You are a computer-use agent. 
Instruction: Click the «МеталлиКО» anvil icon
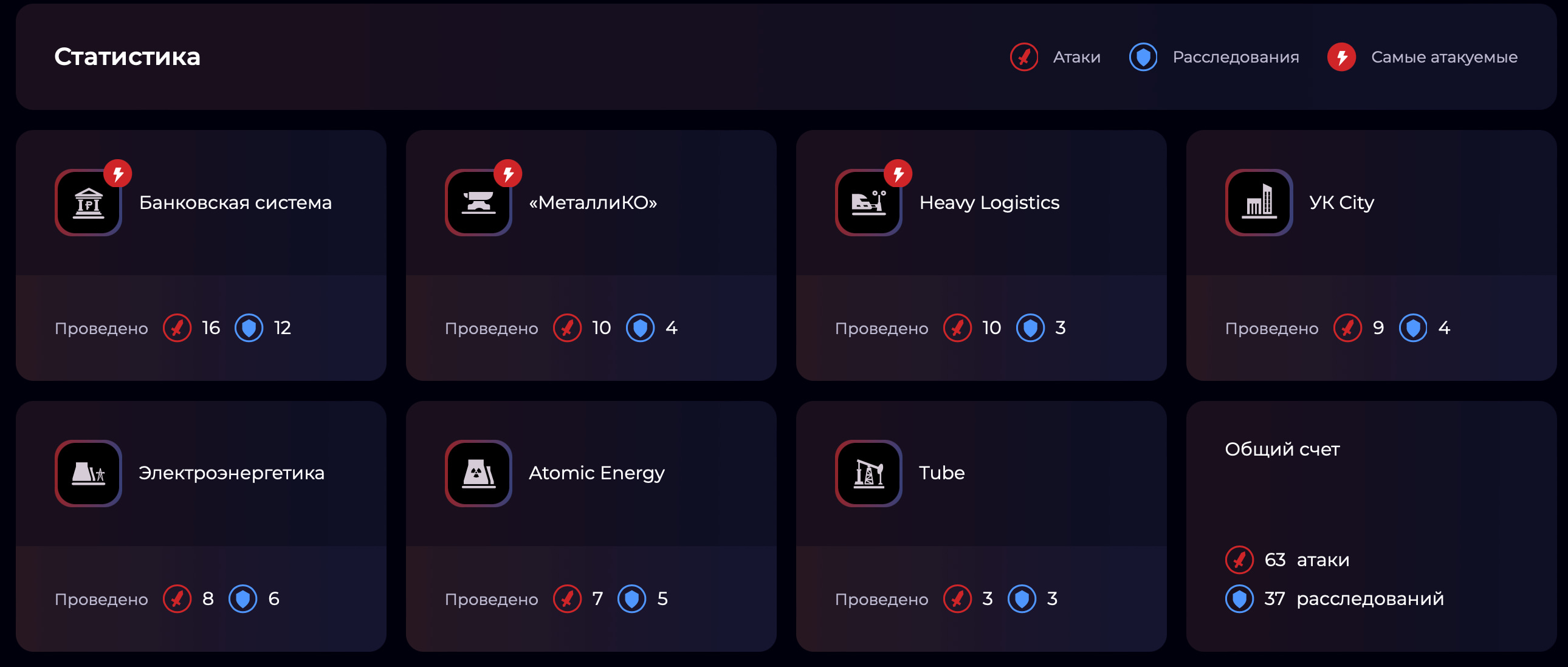pyautogui.click(x=478, y=203)
